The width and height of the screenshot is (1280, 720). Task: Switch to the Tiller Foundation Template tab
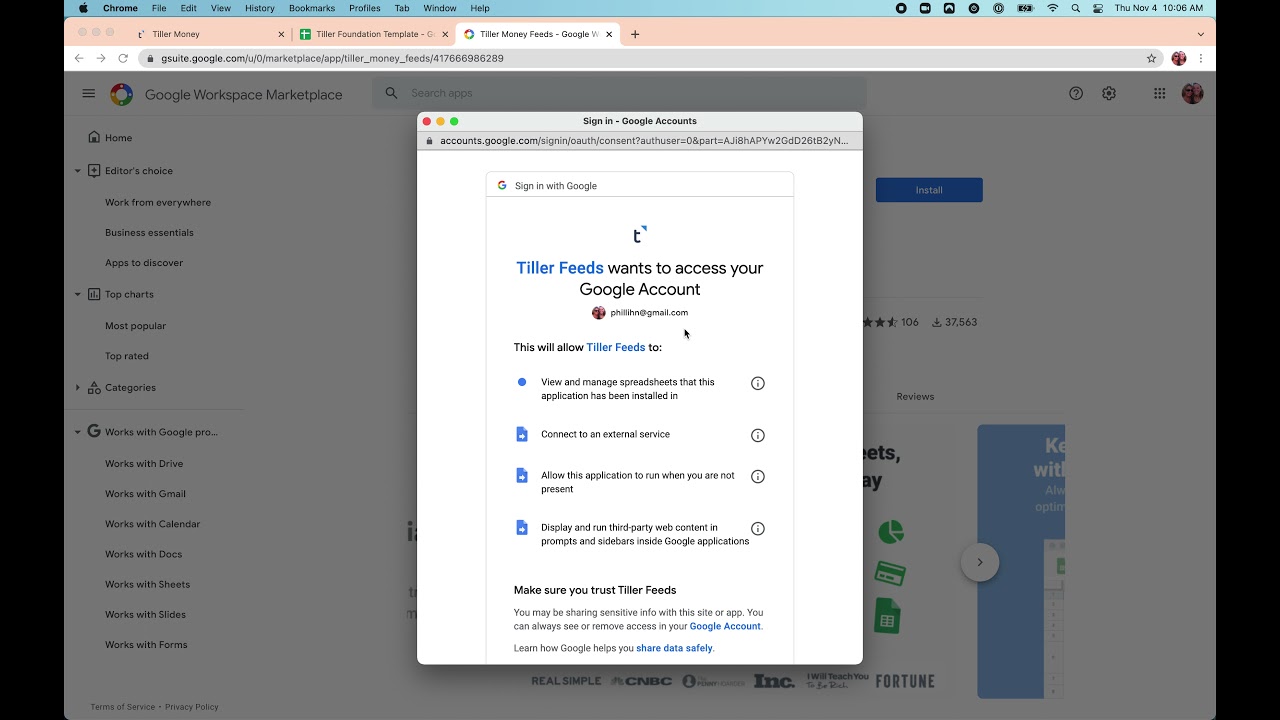click(x=375, y=34)
